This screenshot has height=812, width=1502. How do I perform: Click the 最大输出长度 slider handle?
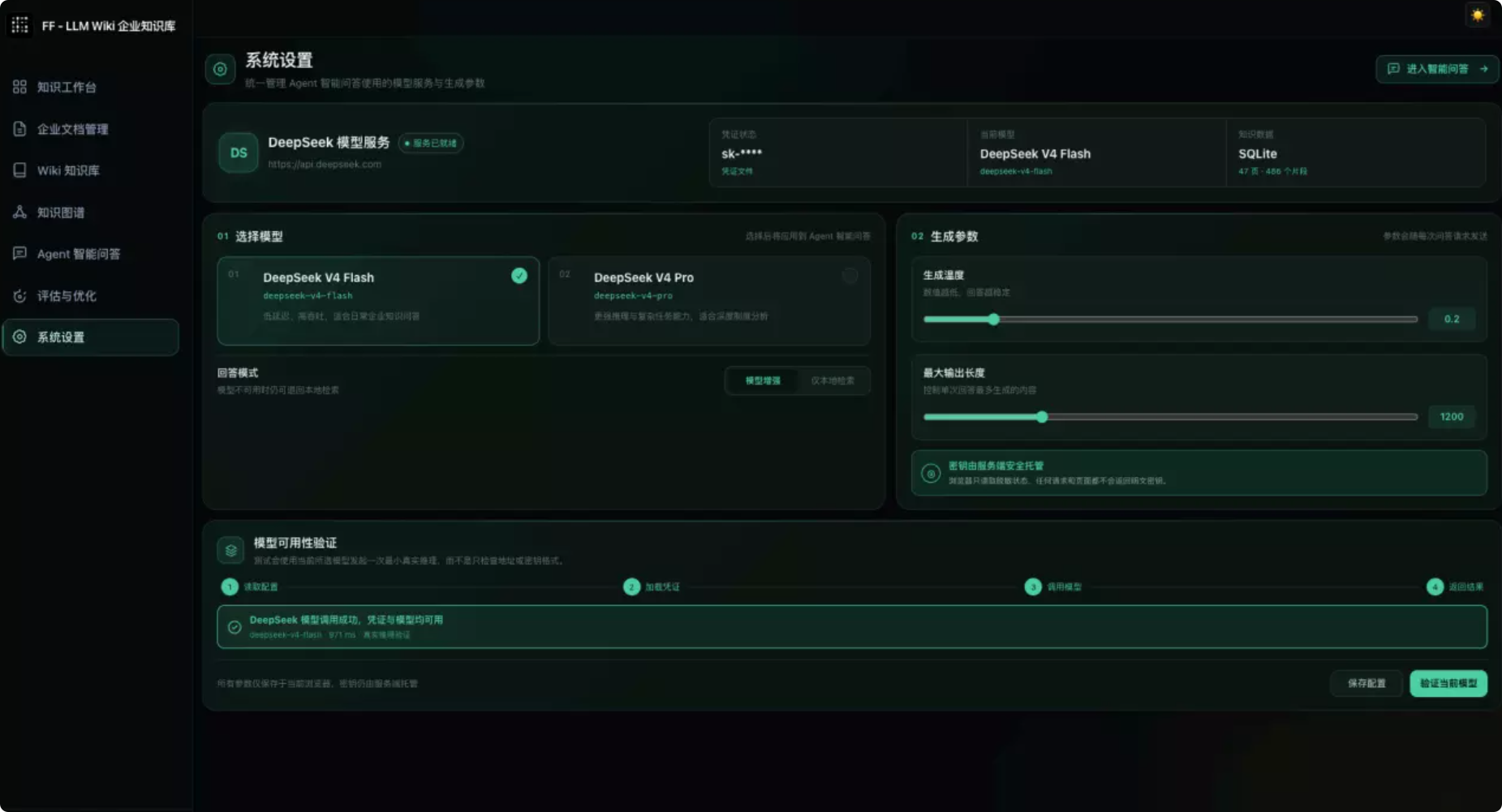(1042, 416)
